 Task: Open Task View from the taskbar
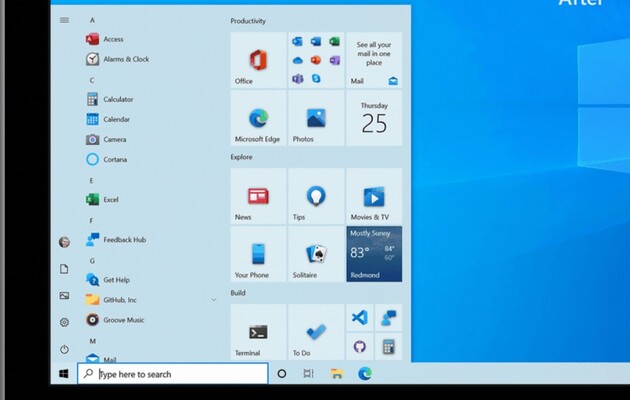tap(308, 374)
